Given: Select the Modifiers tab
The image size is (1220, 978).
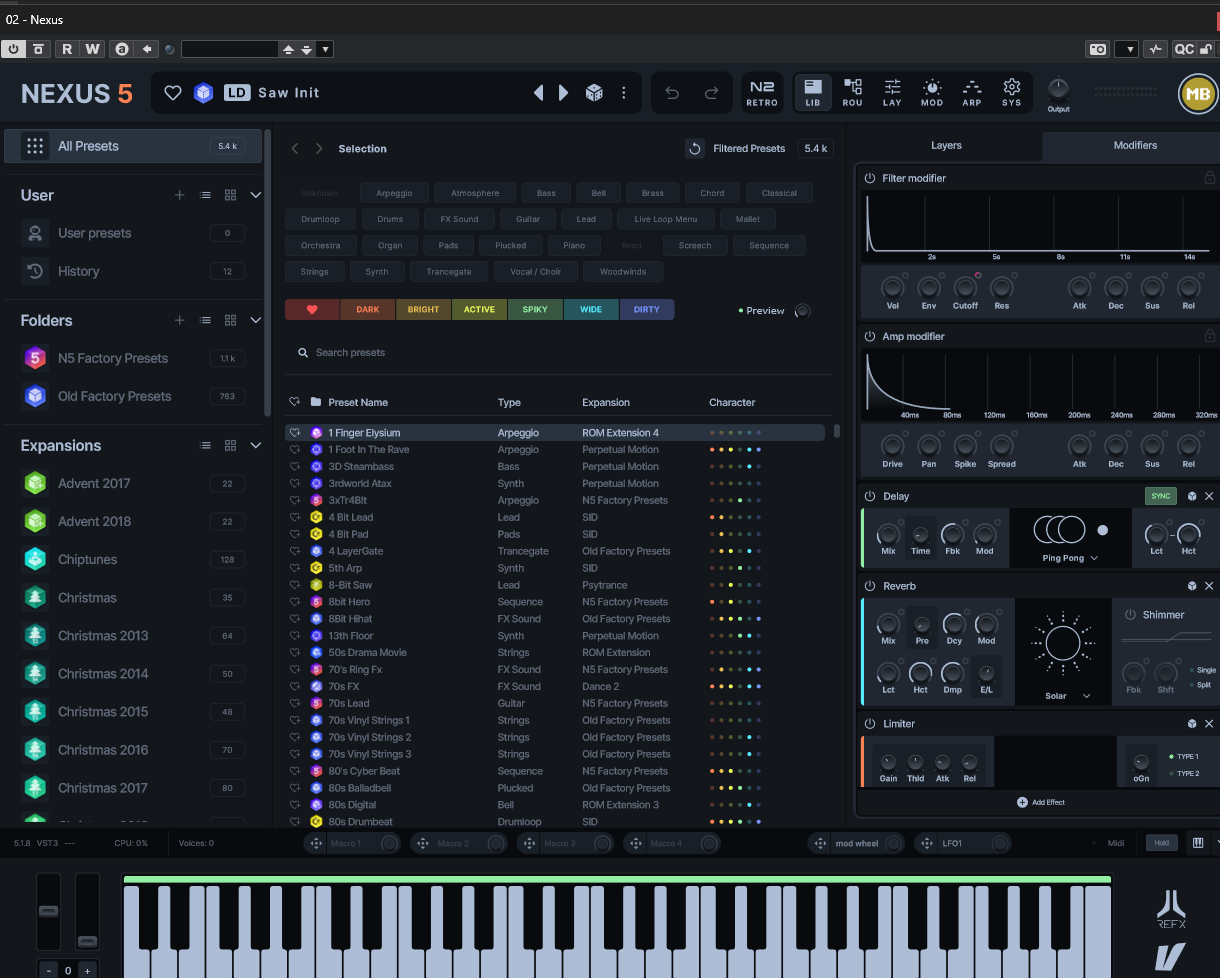Looking at the screenshot, I should pos(1135,146).
